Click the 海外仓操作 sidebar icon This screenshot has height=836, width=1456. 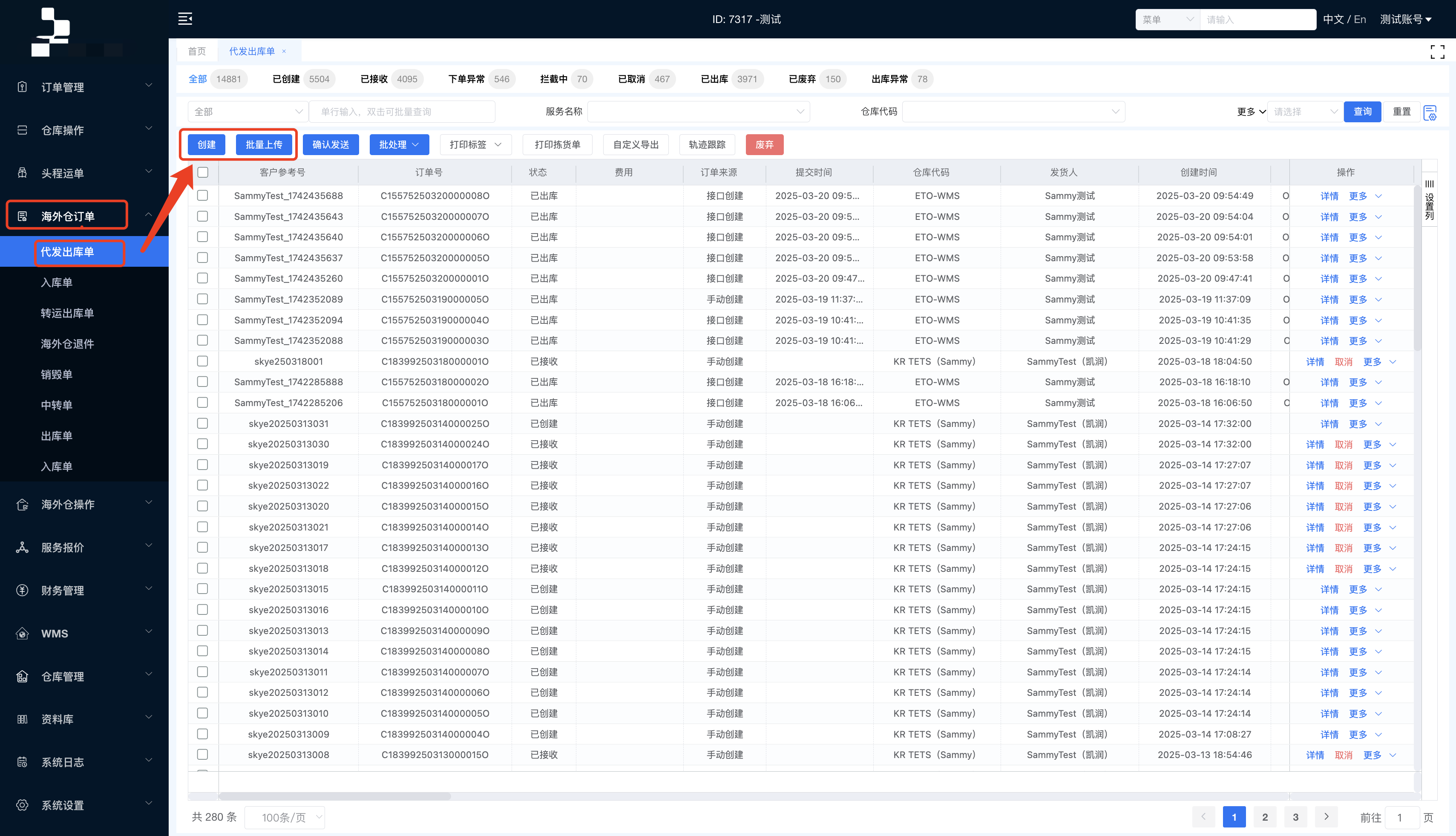[23, 504]
